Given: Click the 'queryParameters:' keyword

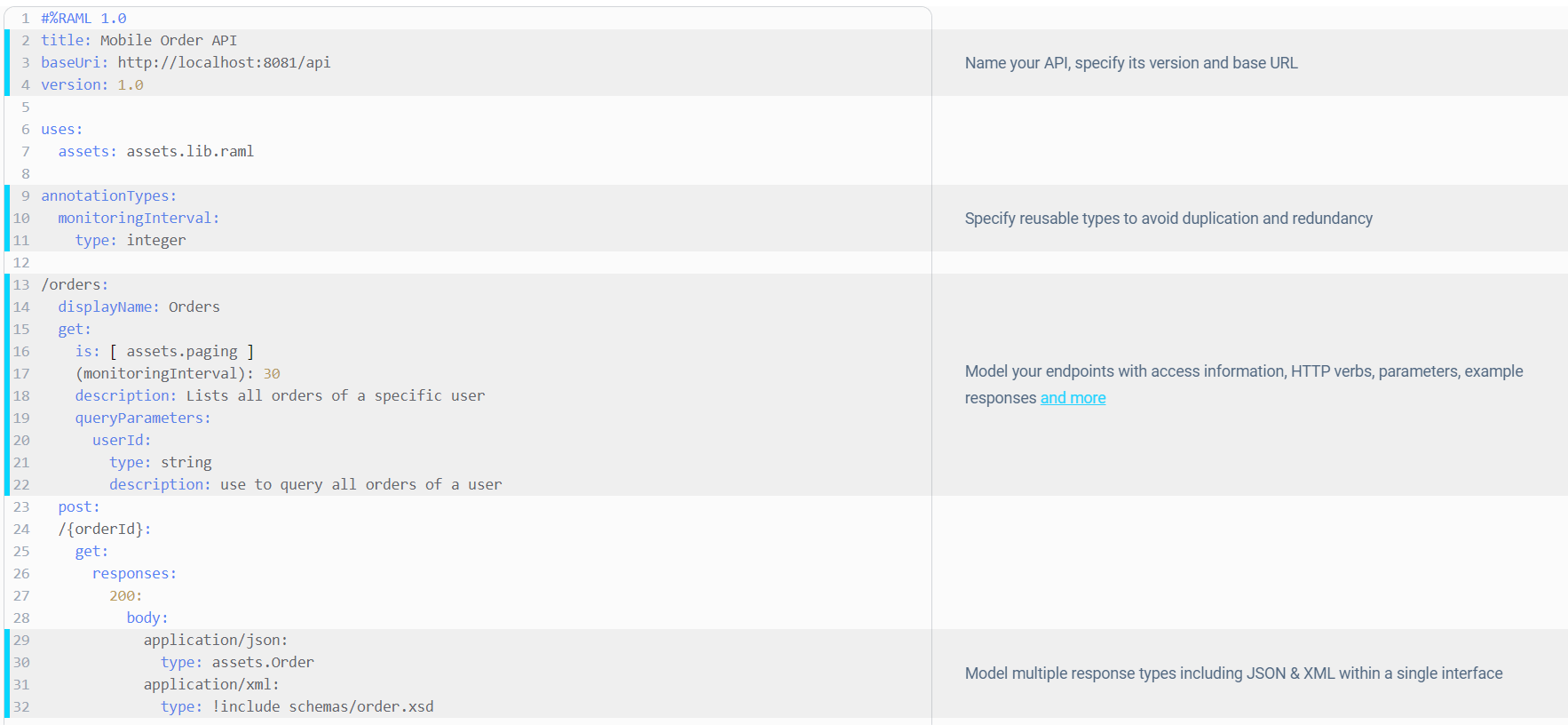Looking at the screenshot, I should point(143,418).
